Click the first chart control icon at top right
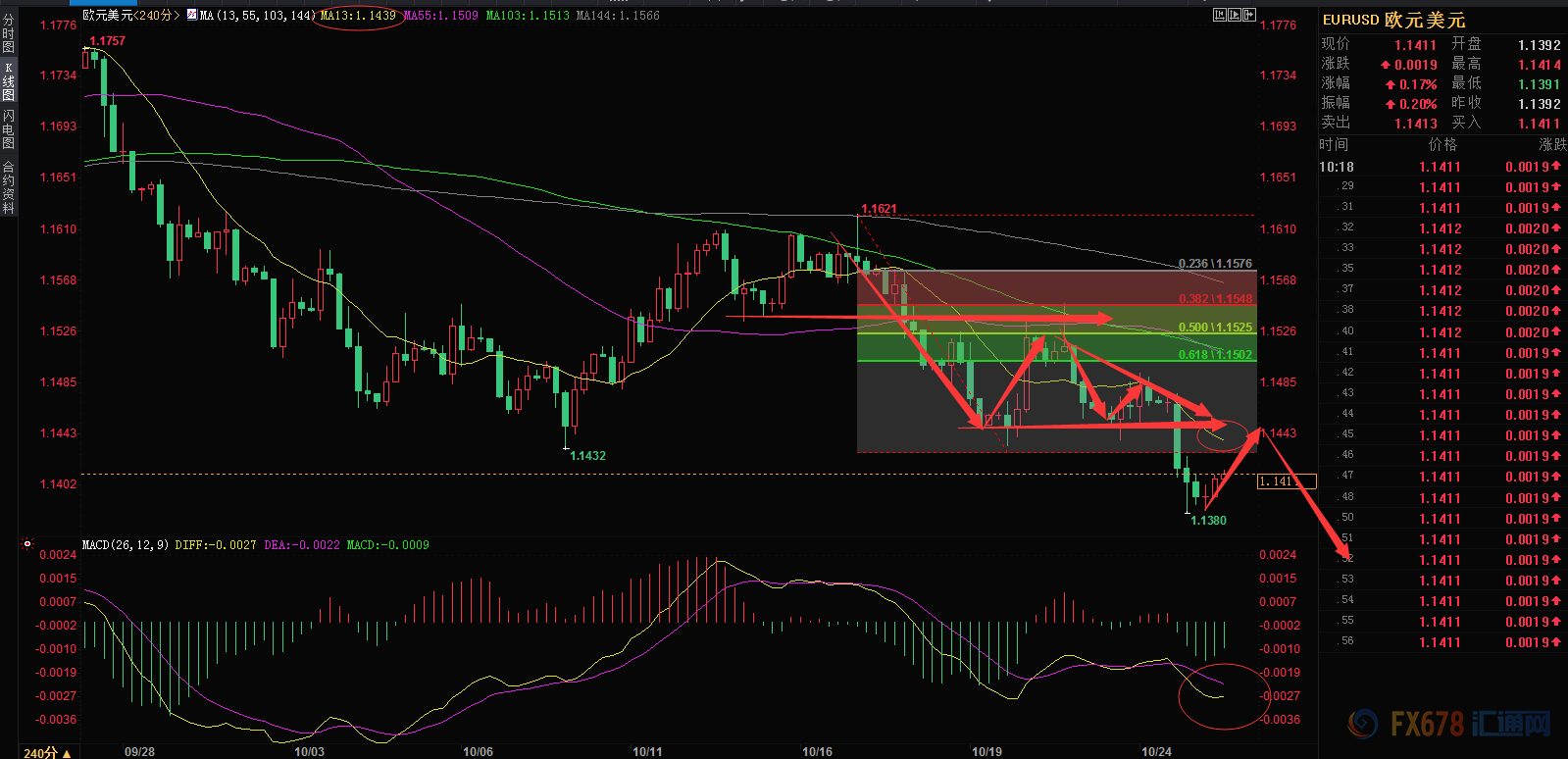Screen dimensions: 1568x759 click(1220, 15)
